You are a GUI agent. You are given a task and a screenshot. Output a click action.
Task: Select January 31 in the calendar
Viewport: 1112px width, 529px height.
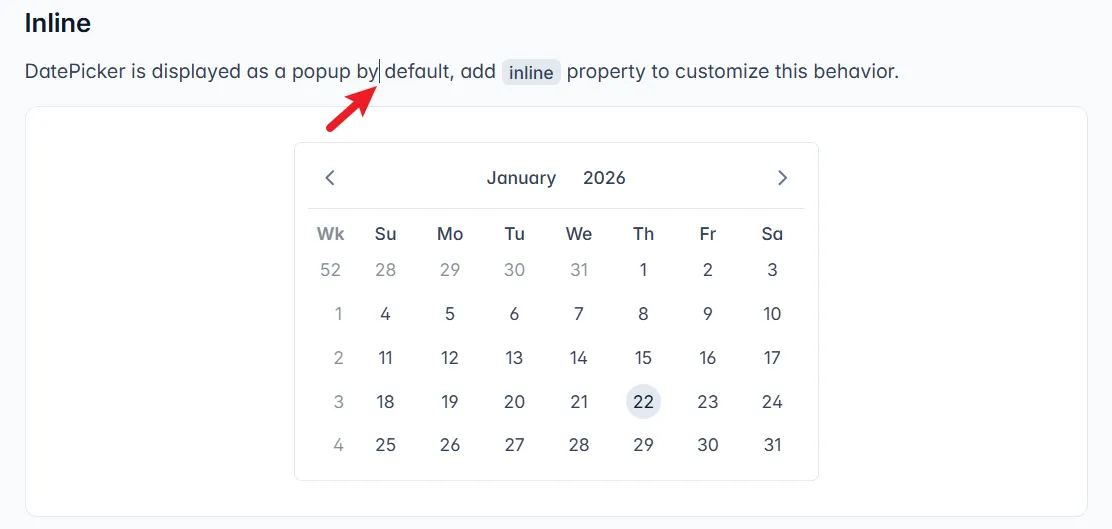772,445
